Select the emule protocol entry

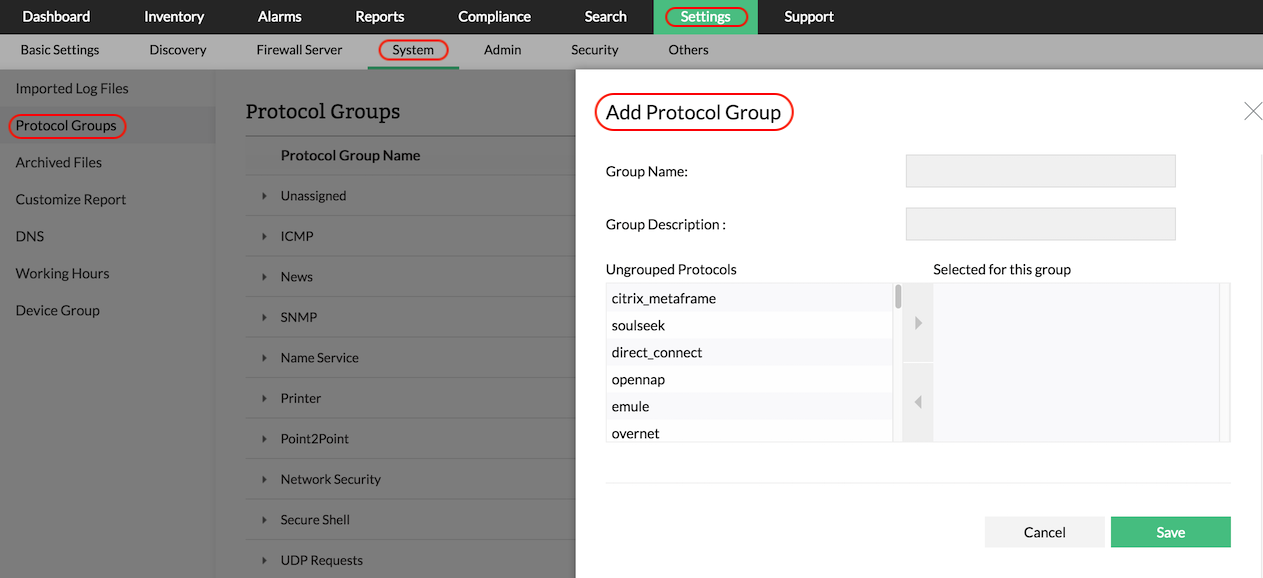coord(631,406)
